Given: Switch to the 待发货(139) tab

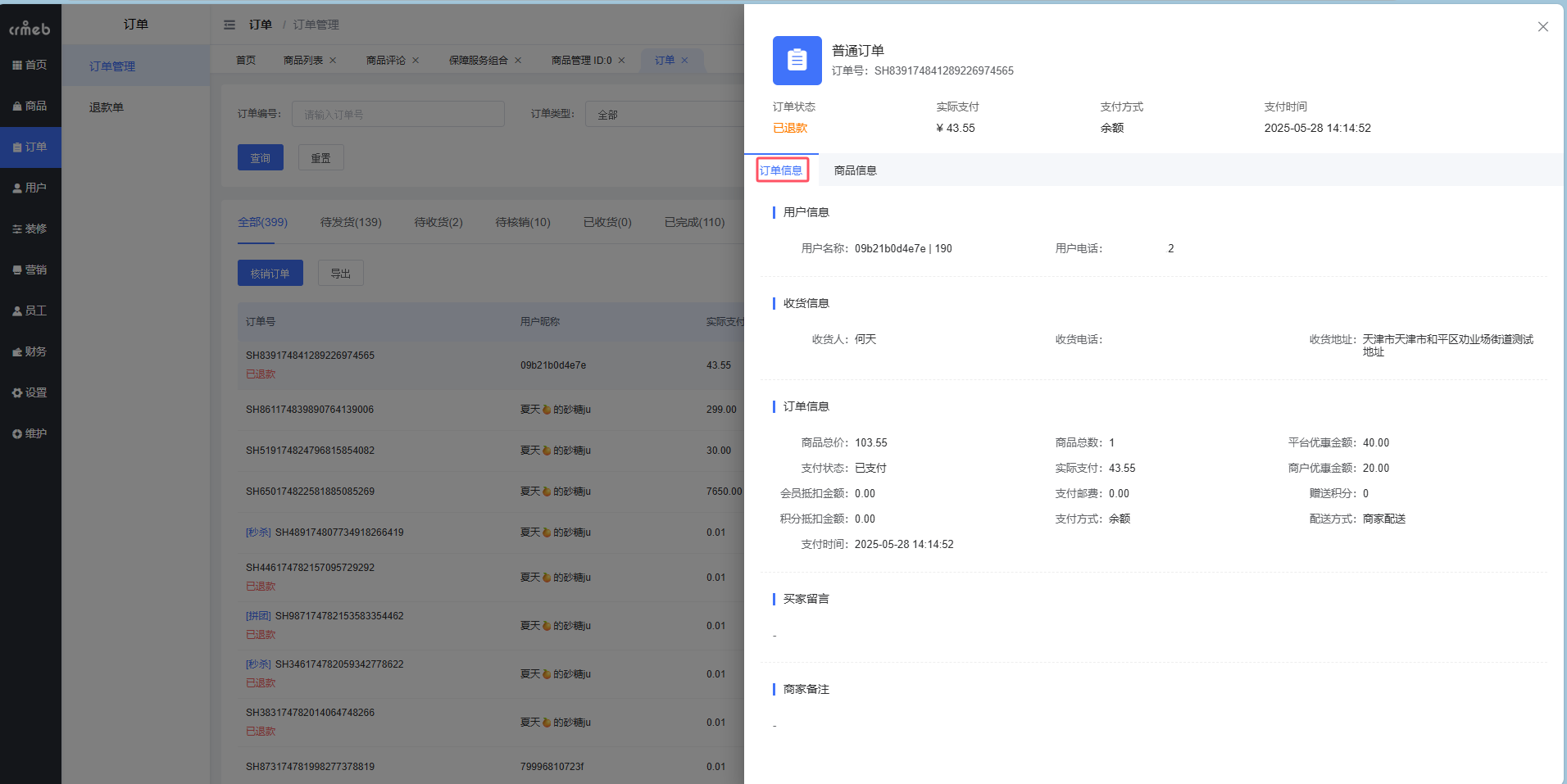Looking at the screenshot, I should 350,222.
